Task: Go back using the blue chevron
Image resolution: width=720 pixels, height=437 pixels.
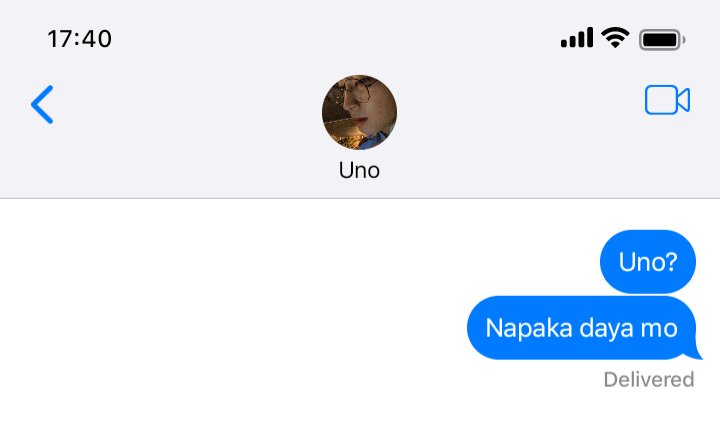Action: point(42,104)
